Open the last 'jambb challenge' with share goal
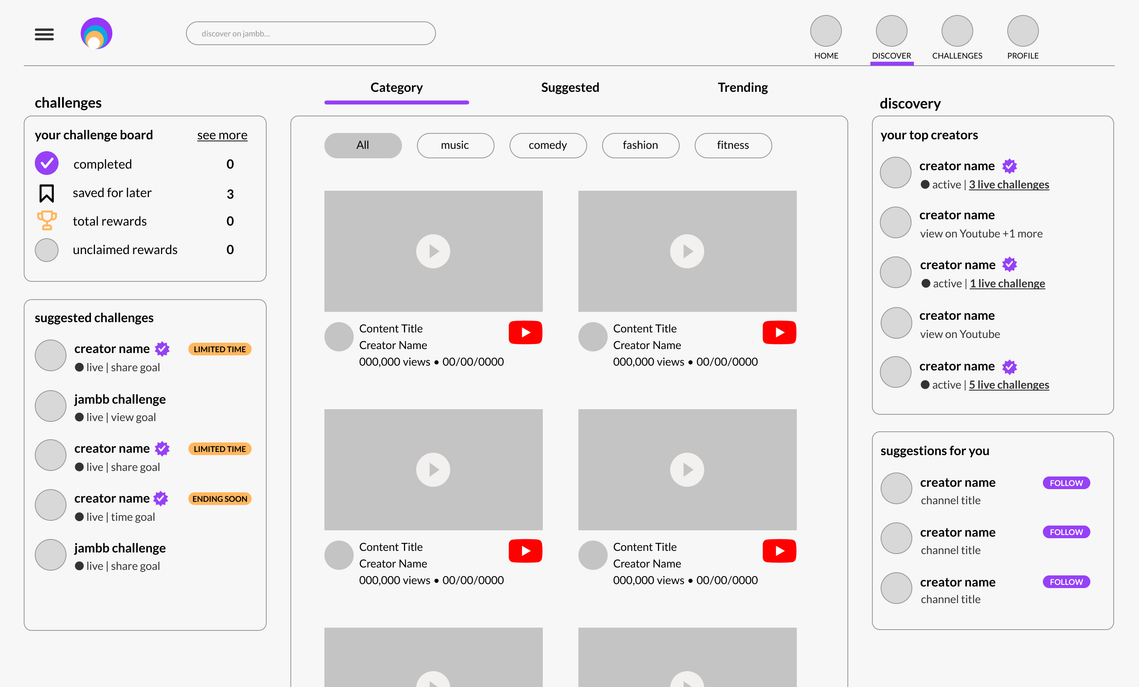 (x=120, y=548)
